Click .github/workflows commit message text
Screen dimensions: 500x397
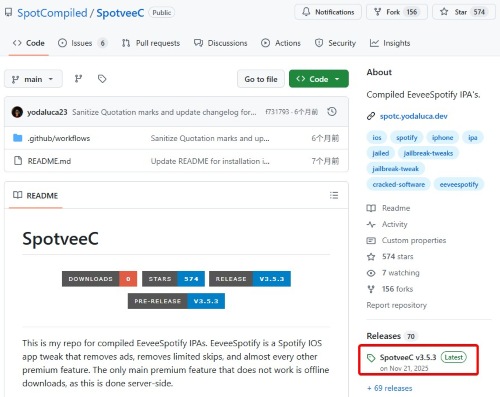210,138
